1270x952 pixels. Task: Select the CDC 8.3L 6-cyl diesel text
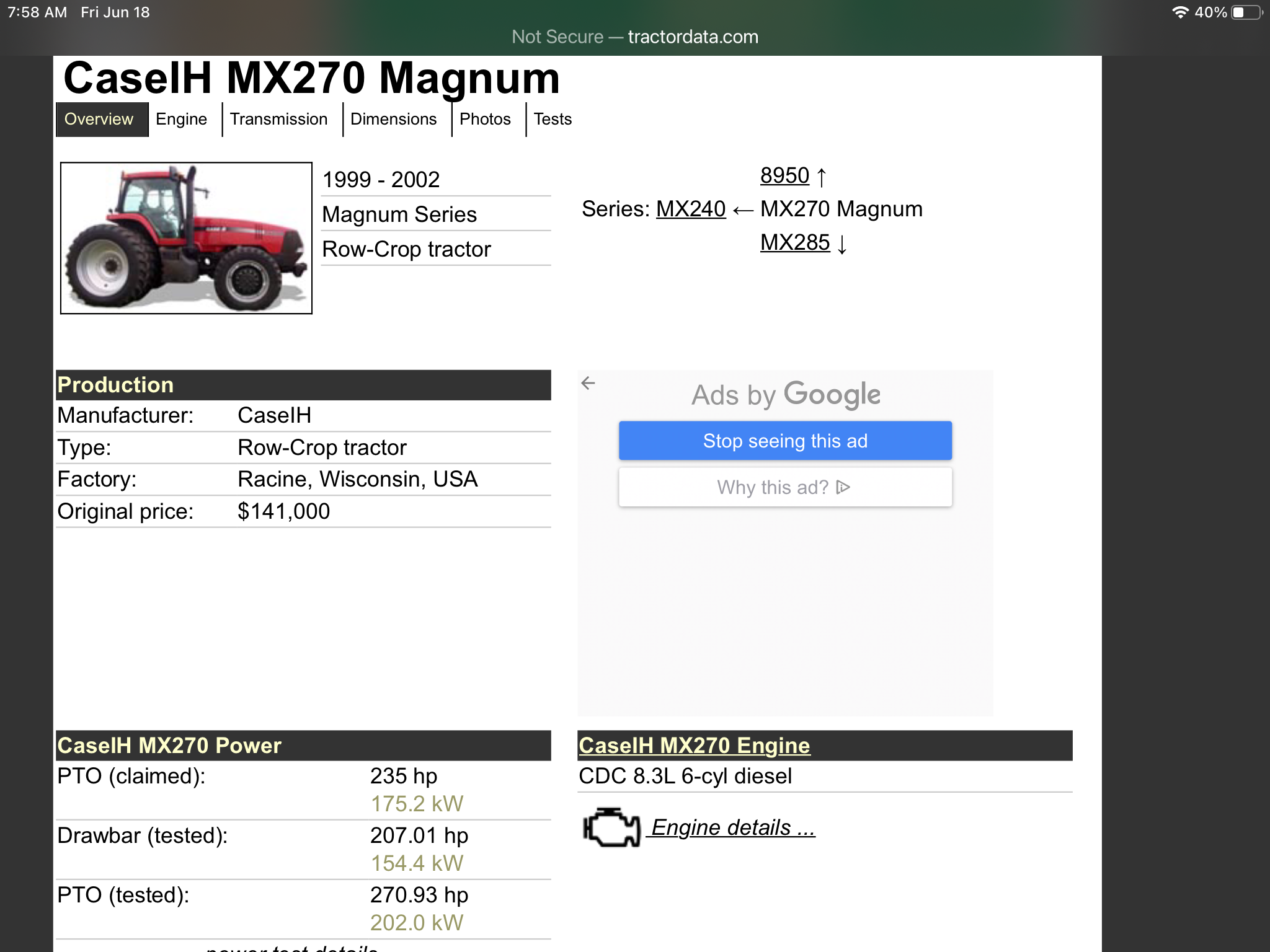(685, 776)
